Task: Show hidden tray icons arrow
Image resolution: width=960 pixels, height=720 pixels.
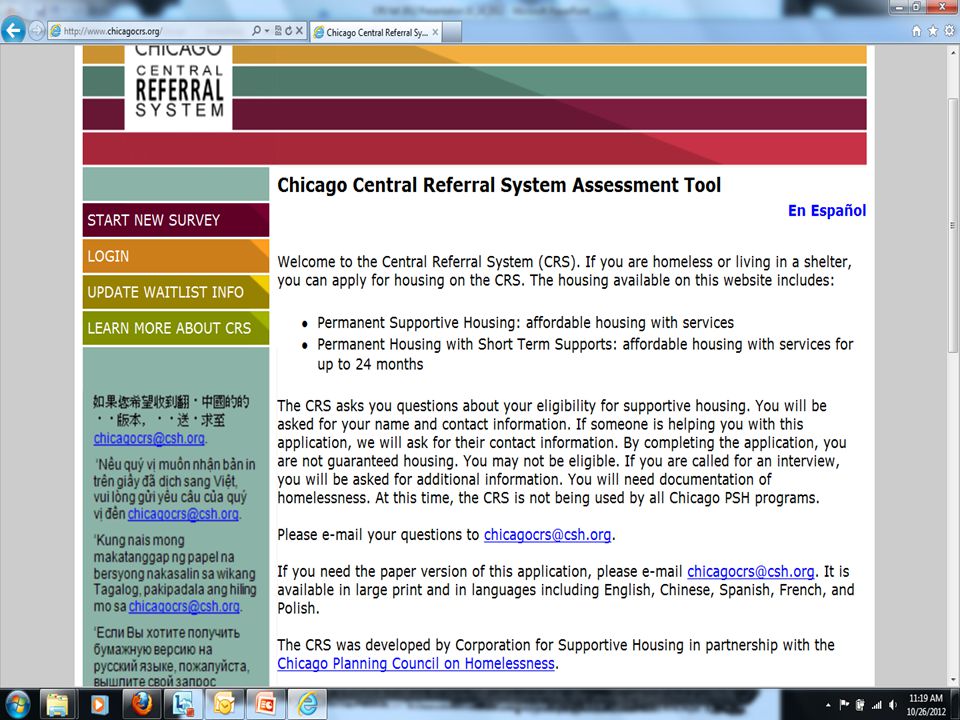Action: [828, 705]
